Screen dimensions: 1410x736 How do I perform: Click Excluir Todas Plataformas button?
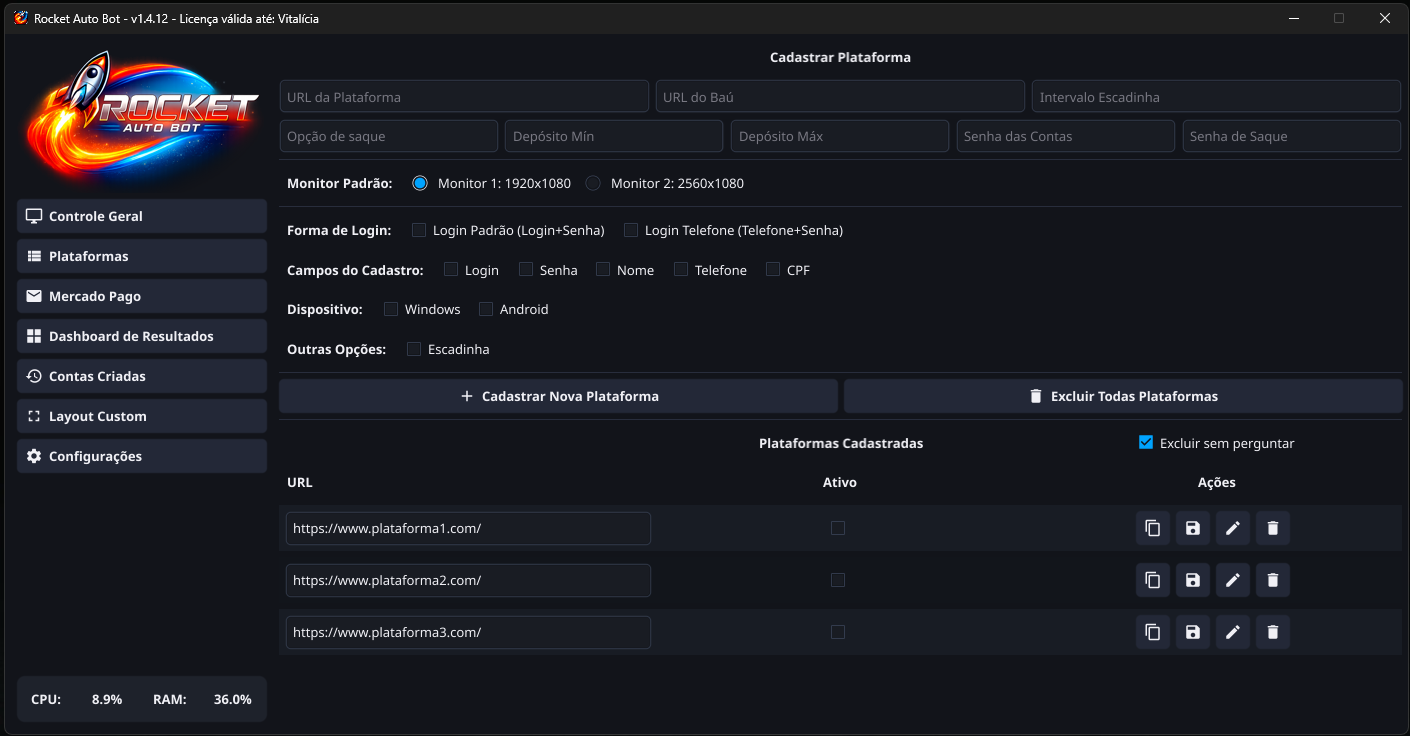point(1123,396)
